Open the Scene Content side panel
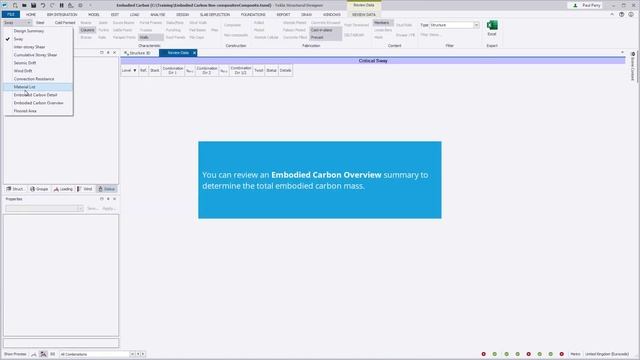Image resolution: width=640 pixels, height=360 pixels. 633,67
